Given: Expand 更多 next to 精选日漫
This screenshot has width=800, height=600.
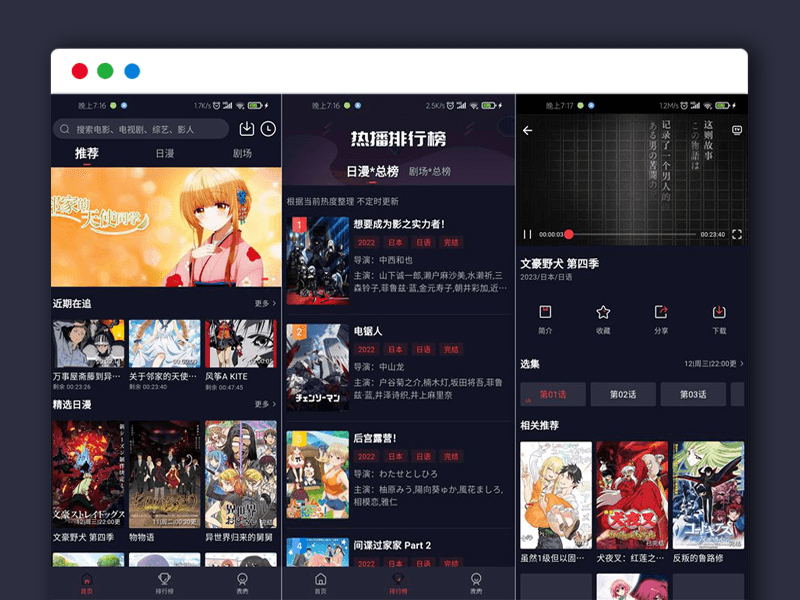Looking at the screenshot, I should tap(265, 405).
